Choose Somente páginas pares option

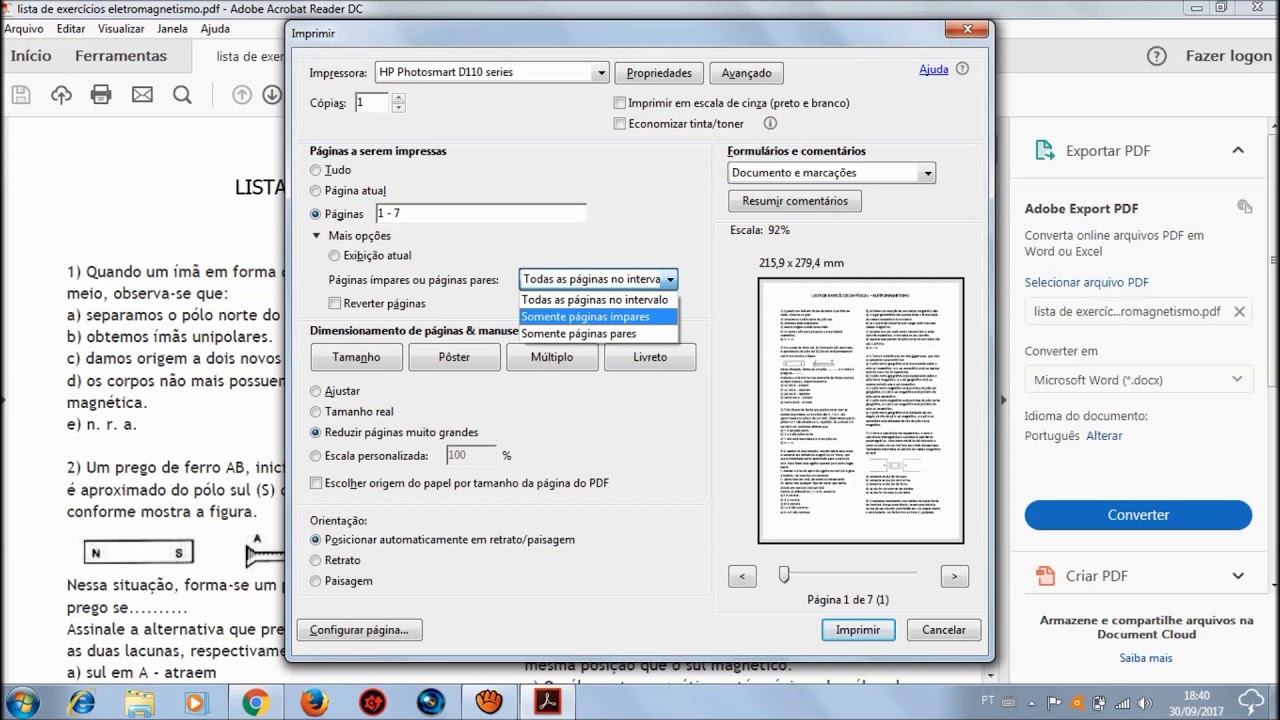point(599,334)
